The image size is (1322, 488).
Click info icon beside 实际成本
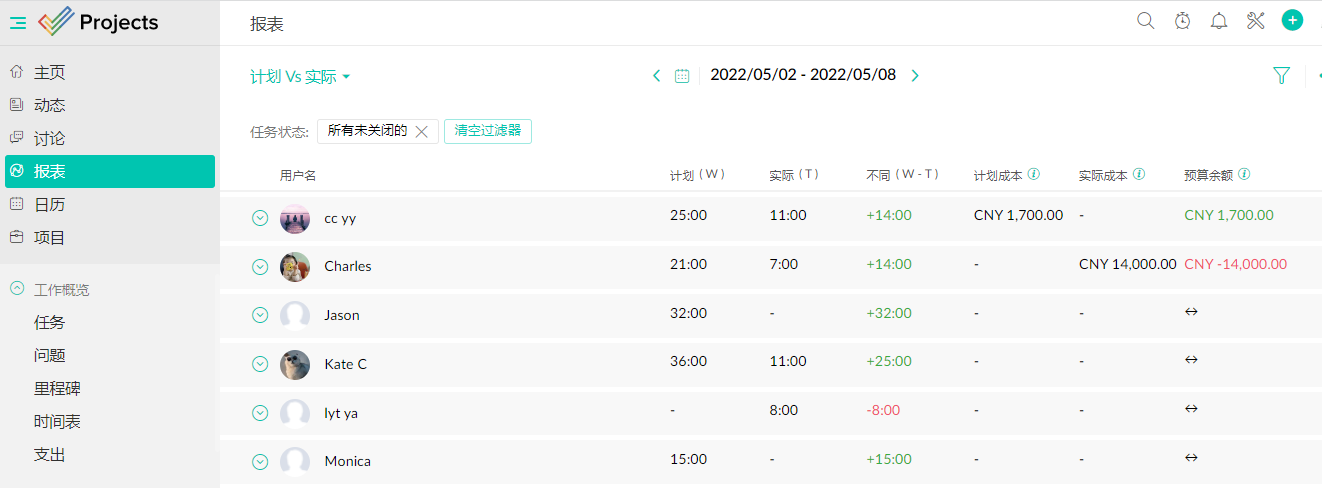pos(1139,174)
